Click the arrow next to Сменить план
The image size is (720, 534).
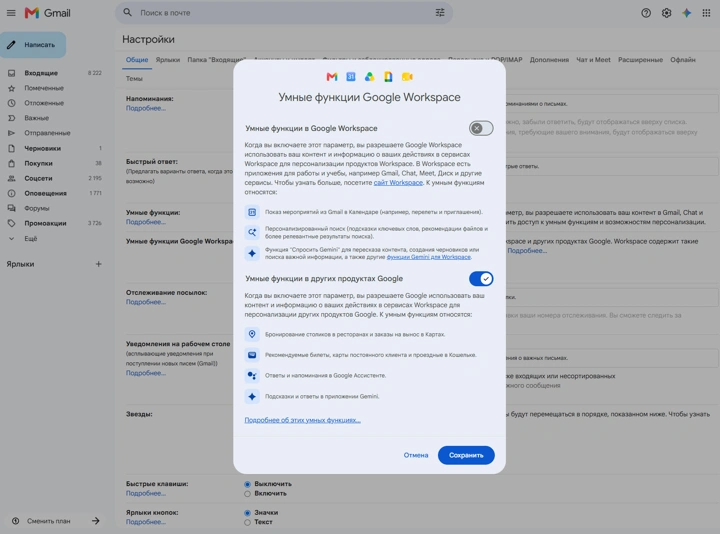coord(96,521)
